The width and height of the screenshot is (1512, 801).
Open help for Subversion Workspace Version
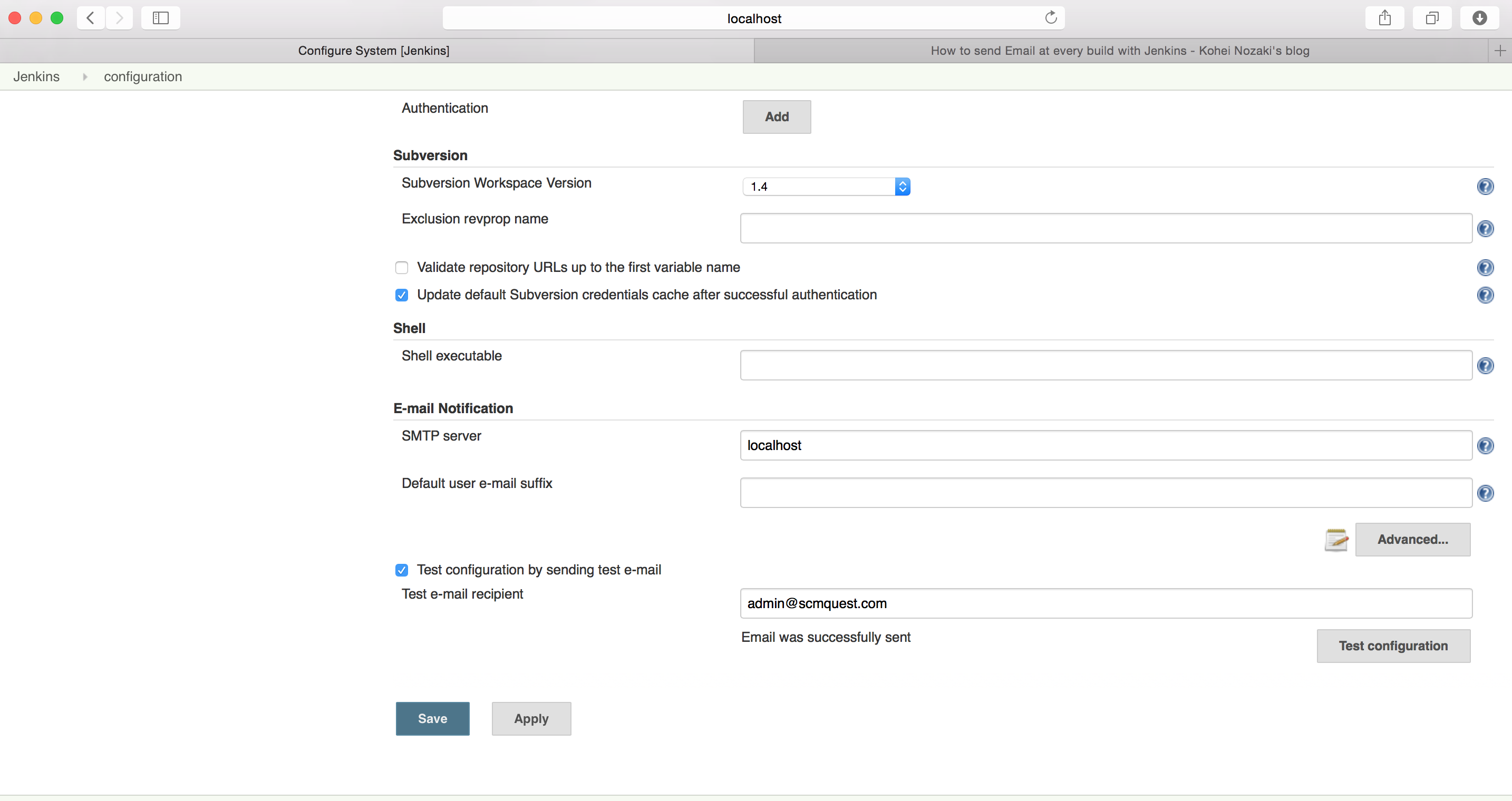pos(1485,187)
